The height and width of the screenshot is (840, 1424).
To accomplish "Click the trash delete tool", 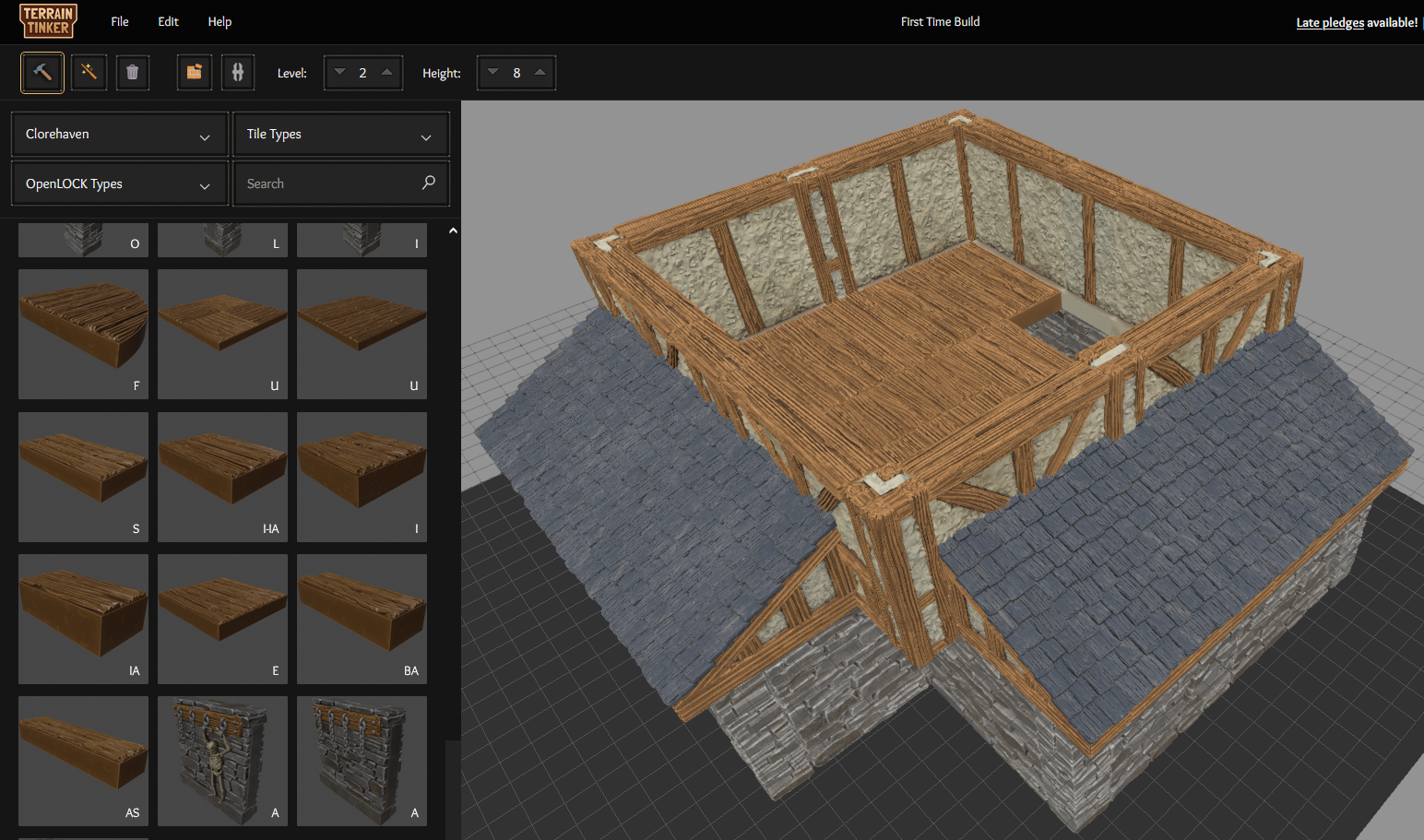I will [132, 73].
